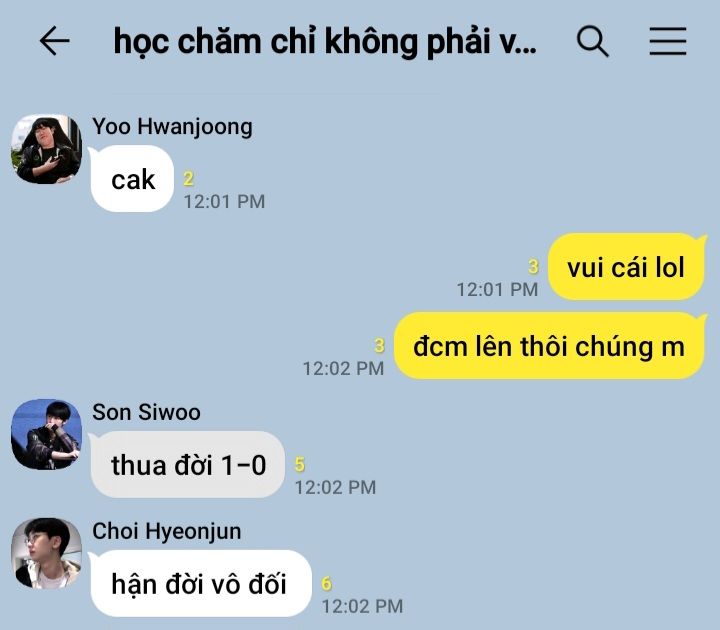The height and width of the screenshot is (630, 720).
Task: Select the 'vui cái lol' message bubble
Action: coord(626,267)
